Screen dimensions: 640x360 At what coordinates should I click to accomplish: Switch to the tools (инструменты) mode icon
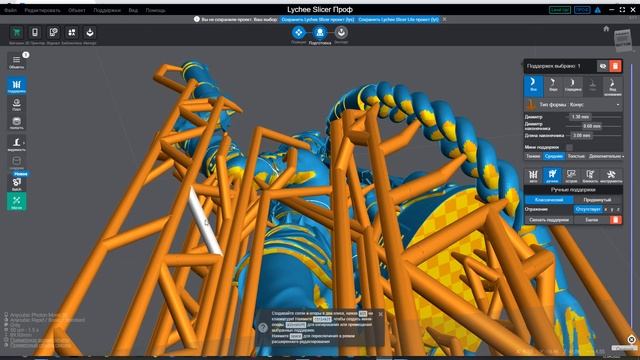point(611,176)
